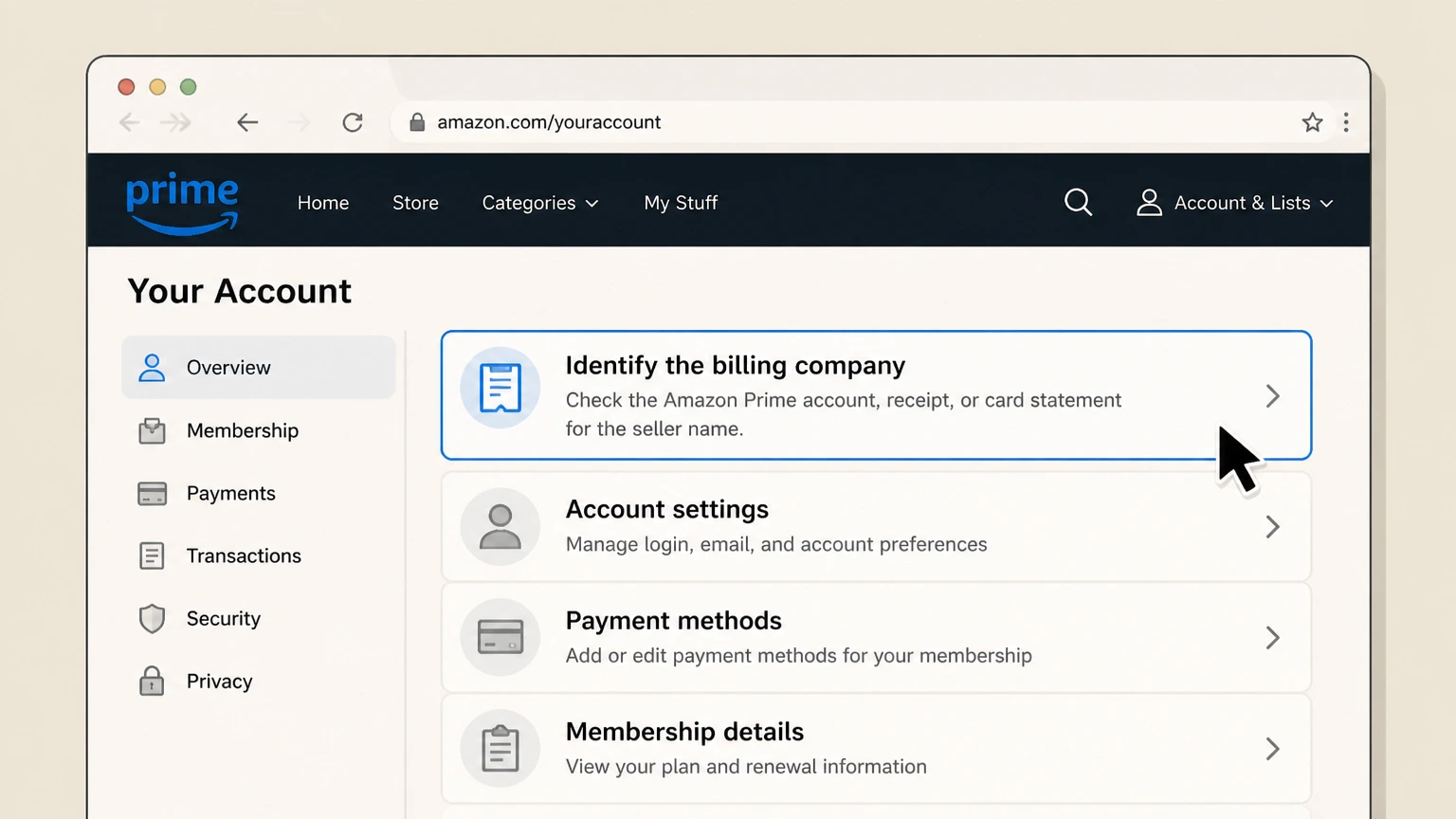The height and width of the screenshot is (819, 1456).
Task: Click chevron on Account settings row
Action: (1273, 527)
